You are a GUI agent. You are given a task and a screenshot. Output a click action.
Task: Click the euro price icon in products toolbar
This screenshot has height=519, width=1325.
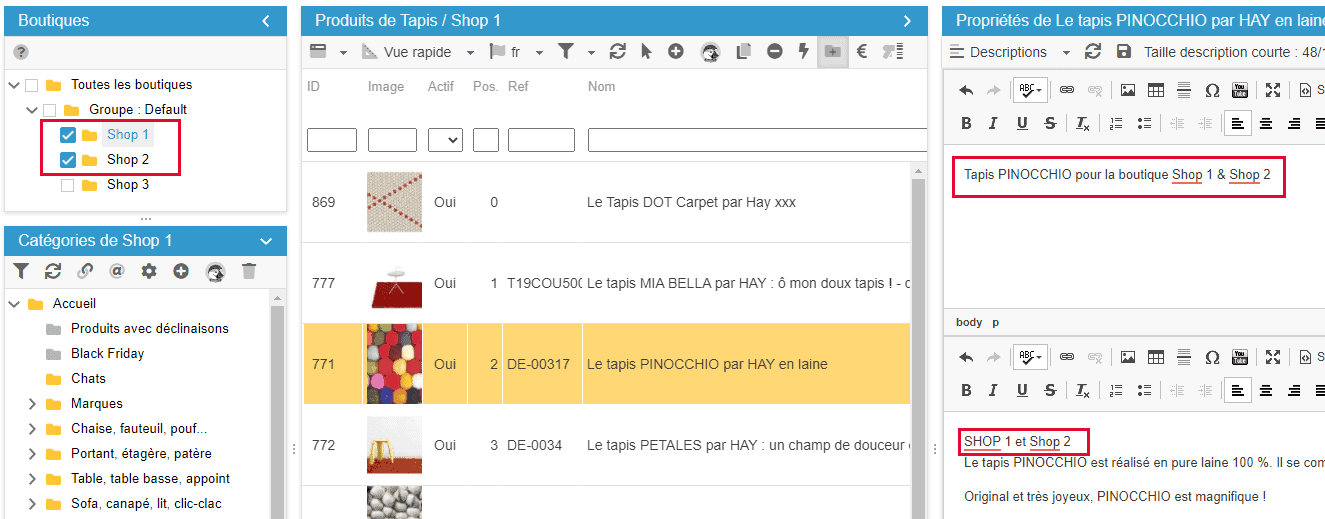[861, 52]
